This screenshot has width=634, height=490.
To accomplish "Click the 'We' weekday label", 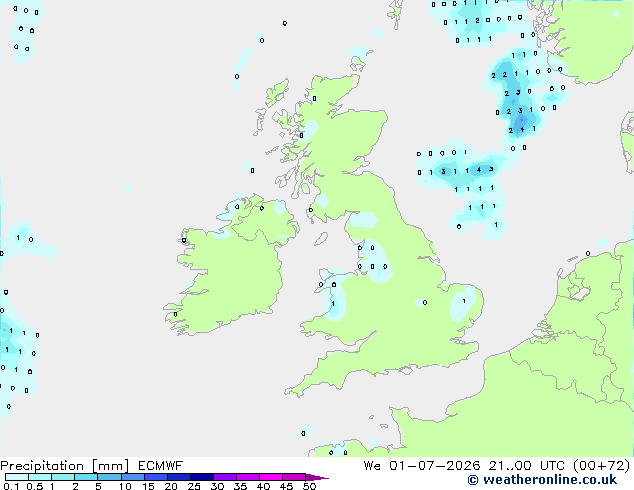I will point(372,466).
